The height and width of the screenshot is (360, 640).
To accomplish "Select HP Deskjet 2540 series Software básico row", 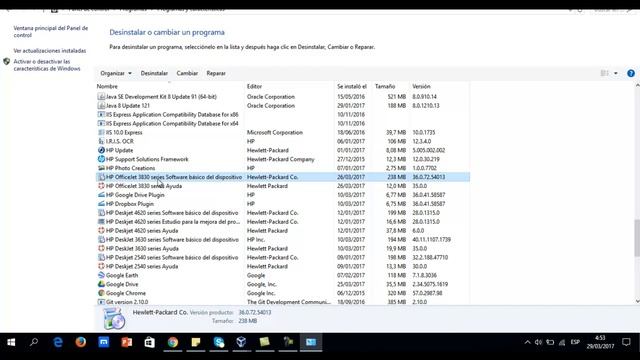I will tap(282, 258).
